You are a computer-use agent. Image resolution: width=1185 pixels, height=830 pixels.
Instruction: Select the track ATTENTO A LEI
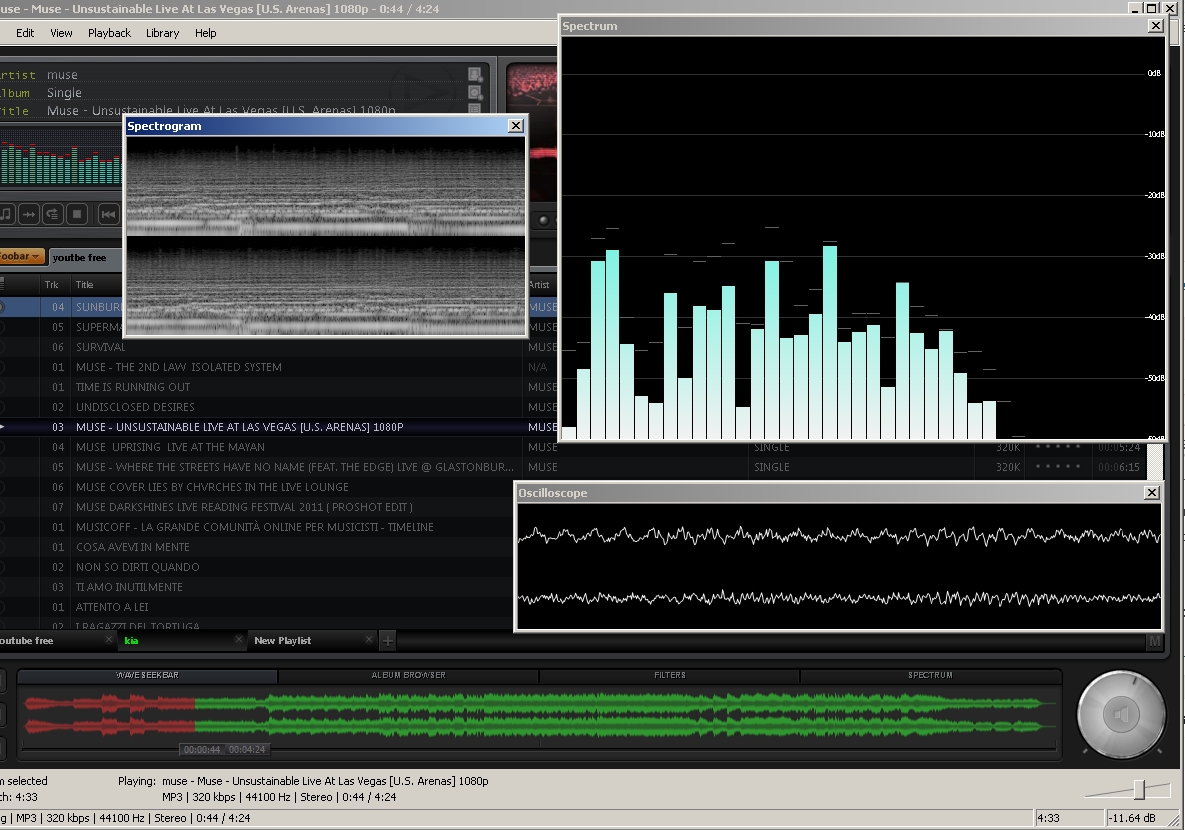pyautogui.click(x=257, y=607)
